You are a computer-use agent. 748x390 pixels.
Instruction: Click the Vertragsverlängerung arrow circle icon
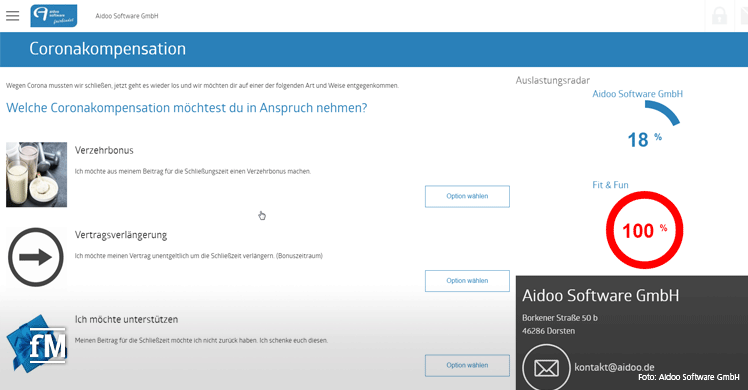pos(36,257)
